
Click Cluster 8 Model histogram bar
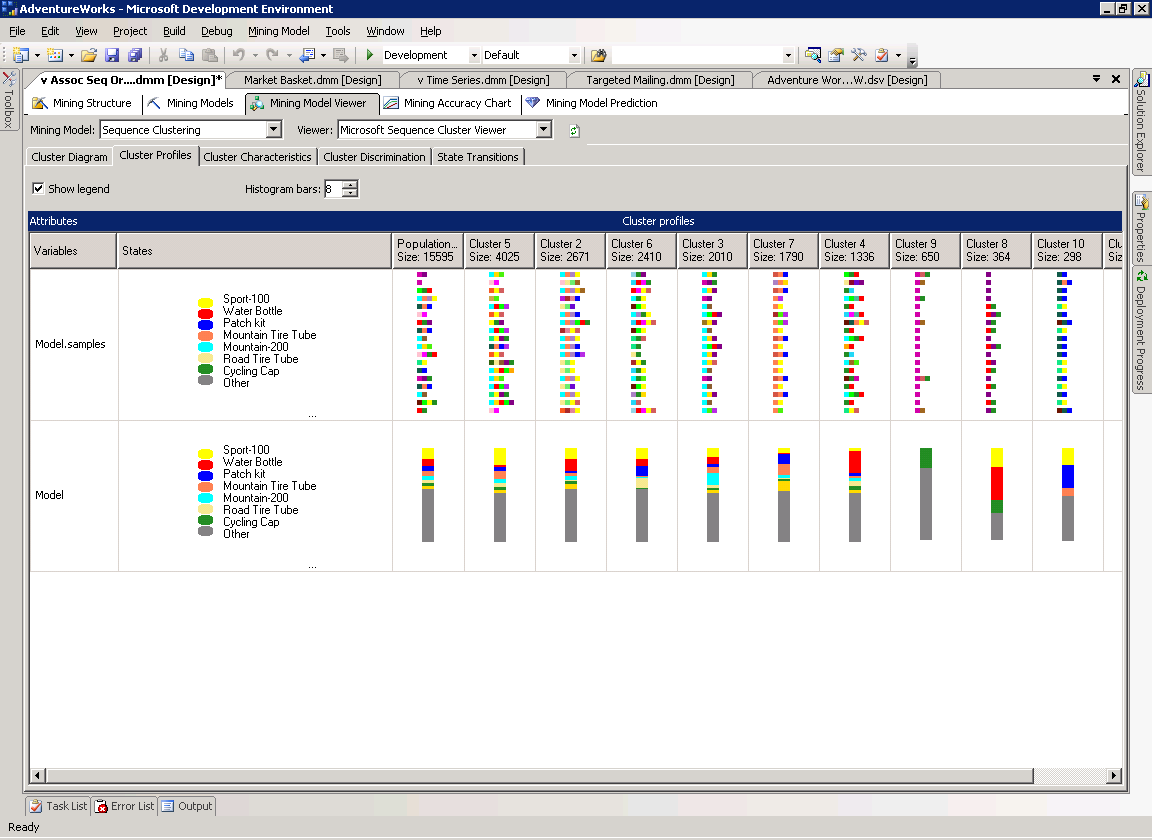coord(997,494)
